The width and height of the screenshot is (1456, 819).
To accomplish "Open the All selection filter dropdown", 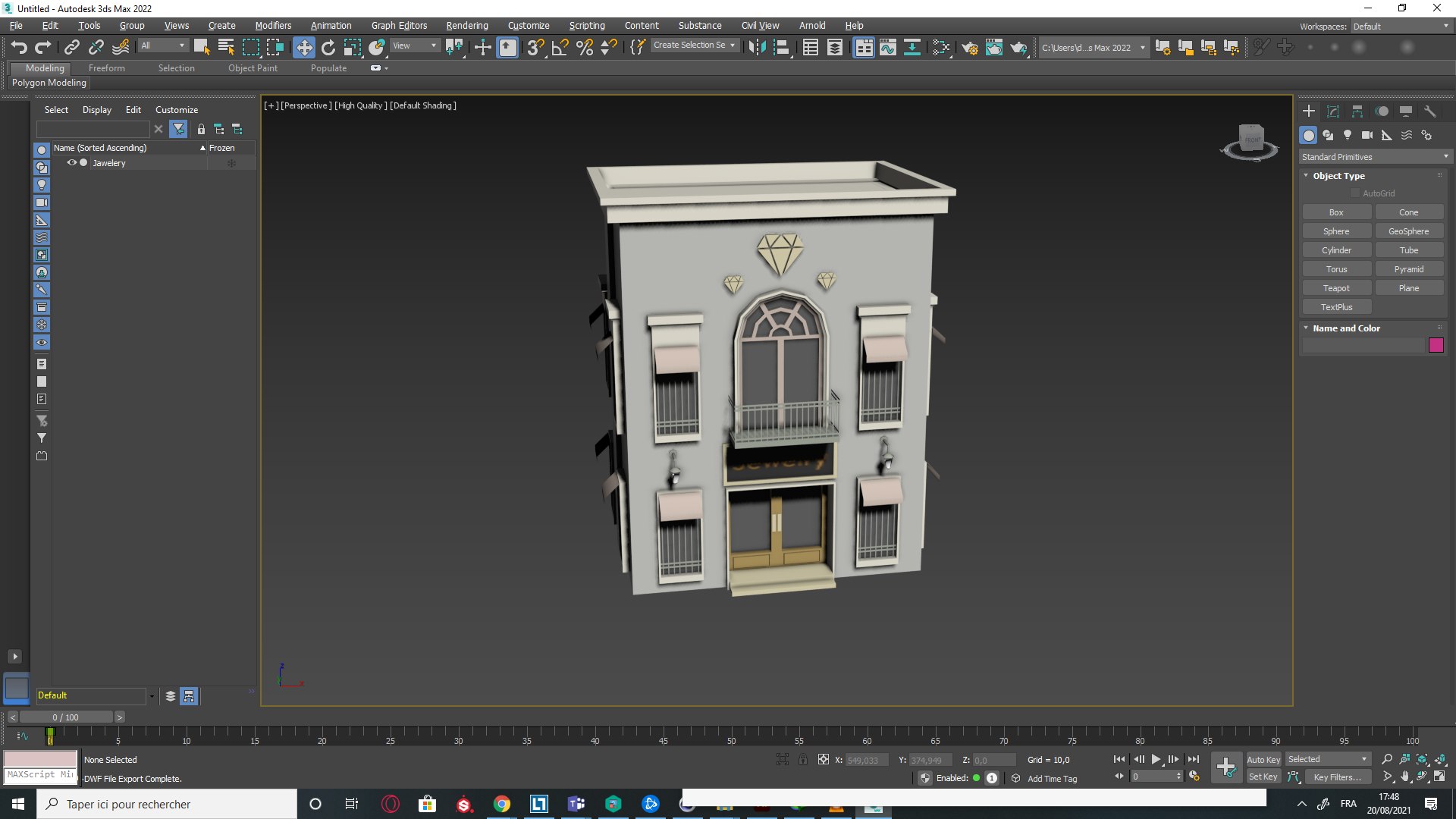I will tap(163, 46).
